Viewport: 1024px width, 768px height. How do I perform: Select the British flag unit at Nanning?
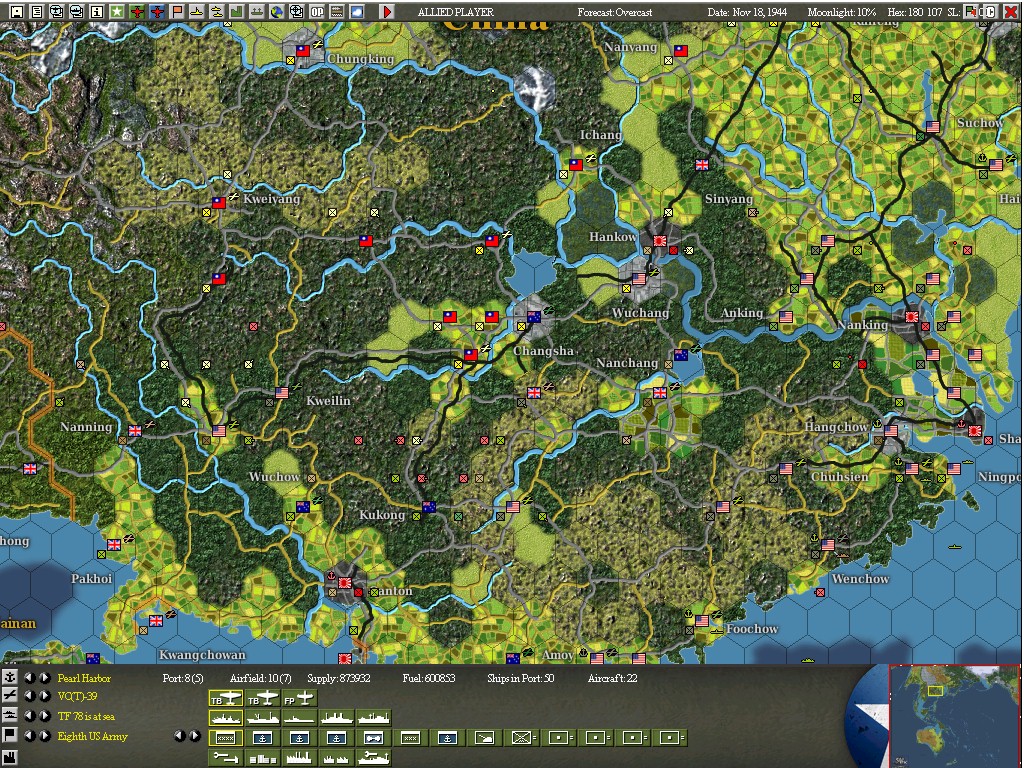(x=135, y=430)
